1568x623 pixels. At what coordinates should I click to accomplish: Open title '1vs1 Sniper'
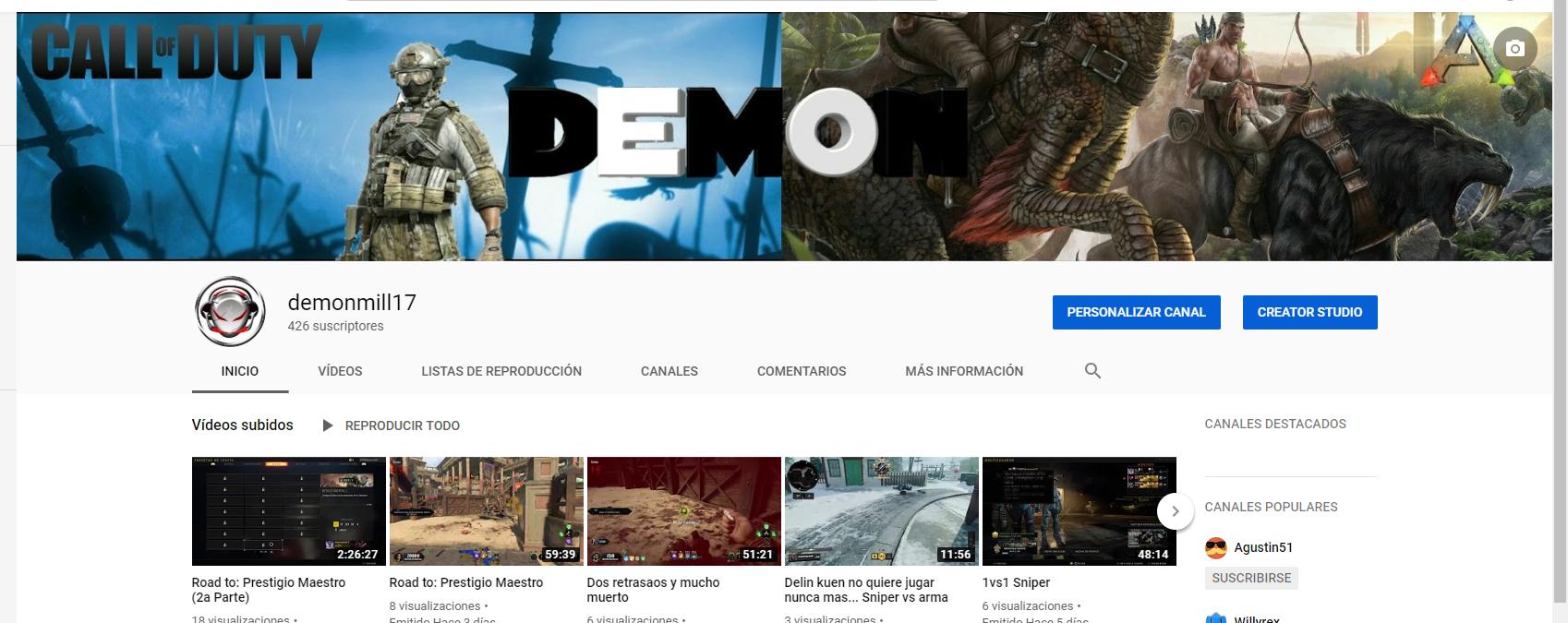(1016, 582)
